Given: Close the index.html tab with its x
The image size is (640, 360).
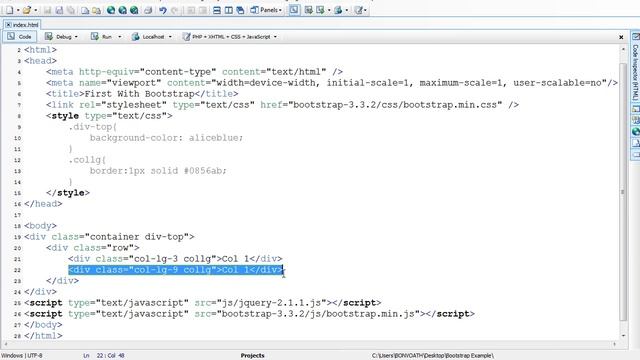Looking at the screenshot, I should pyautogui.click(x=8, y=25).
